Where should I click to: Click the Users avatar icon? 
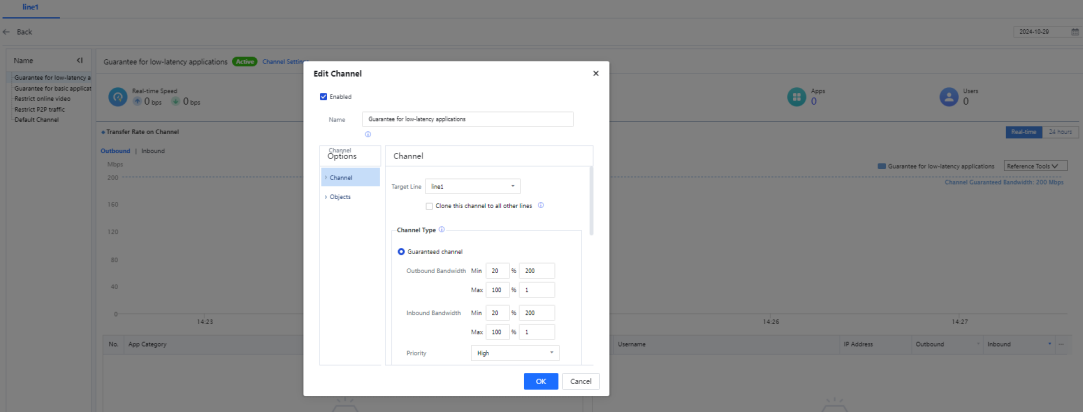pyautogui.click(x=949, y=97)
